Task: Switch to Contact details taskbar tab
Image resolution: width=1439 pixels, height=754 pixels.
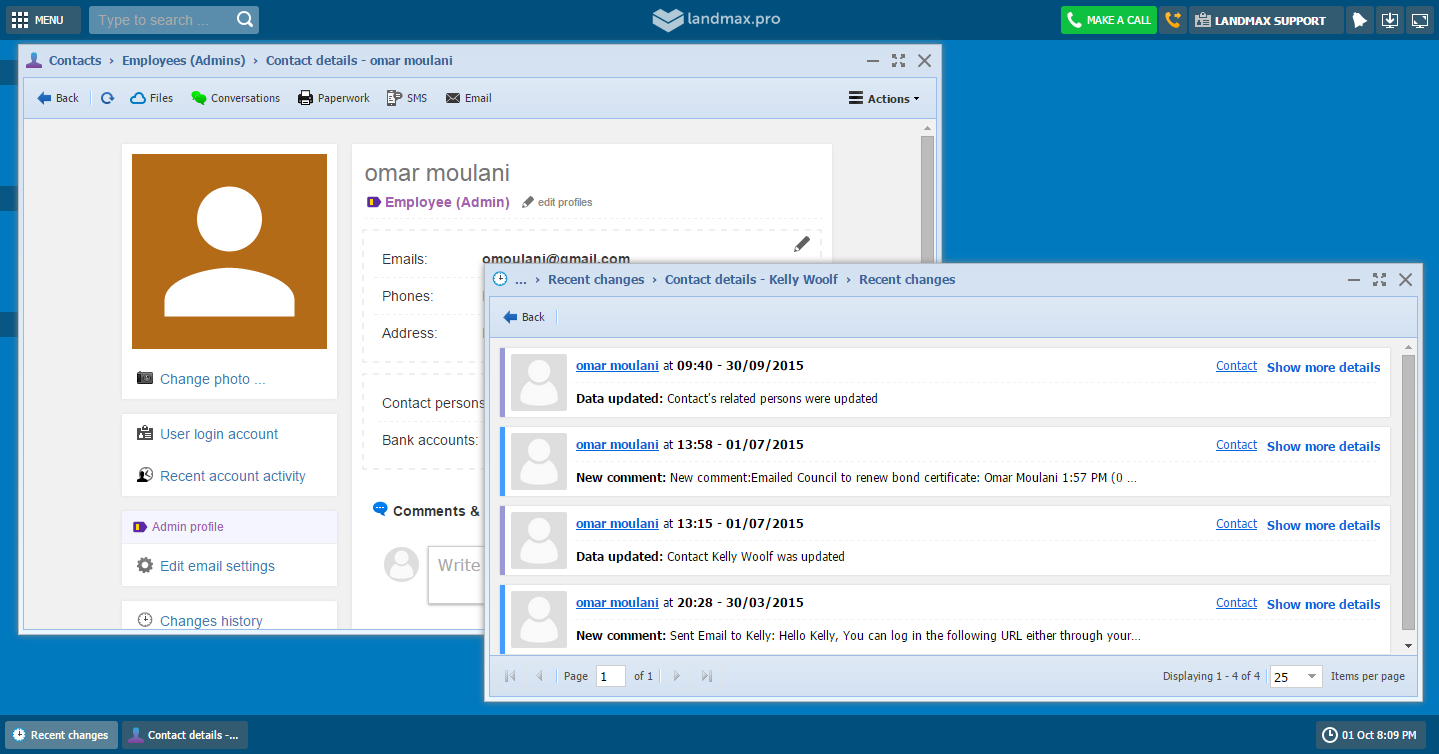Action: 185,735
